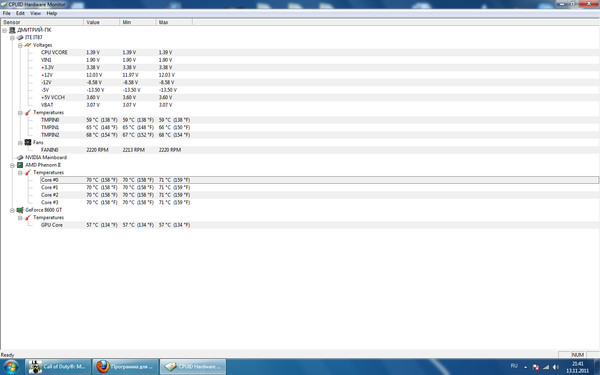Click the thermometer icon under ITE IT87

[28, 112]
